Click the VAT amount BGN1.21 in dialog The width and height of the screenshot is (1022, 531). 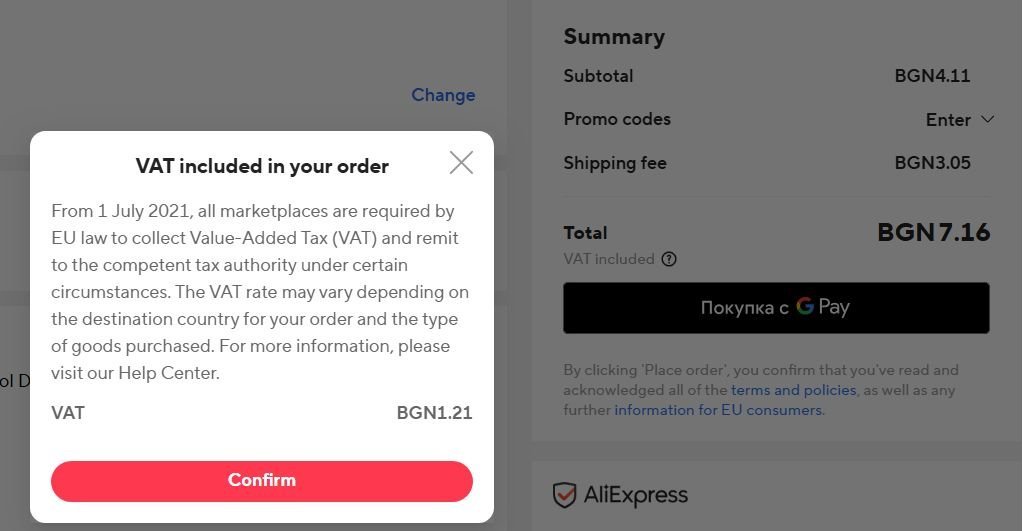pos(434,413)
